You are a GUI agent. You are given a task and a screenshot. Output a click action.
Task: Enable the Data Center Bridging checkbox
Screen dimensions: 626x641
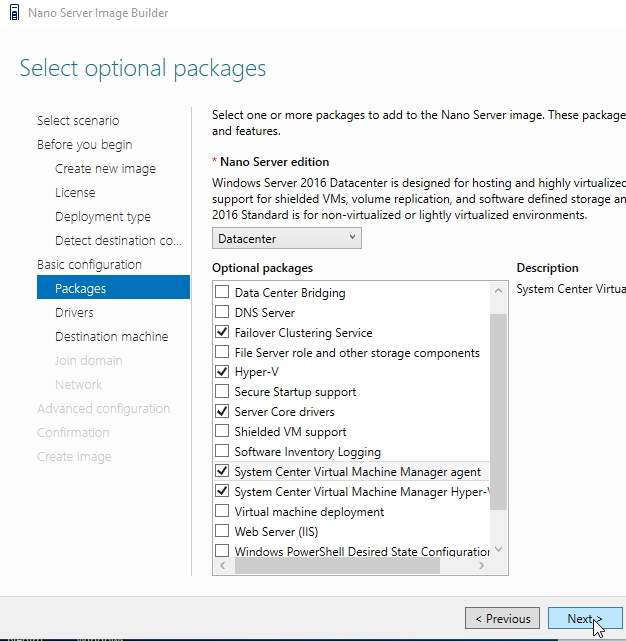pyautogui.click(x=222, y=293)
